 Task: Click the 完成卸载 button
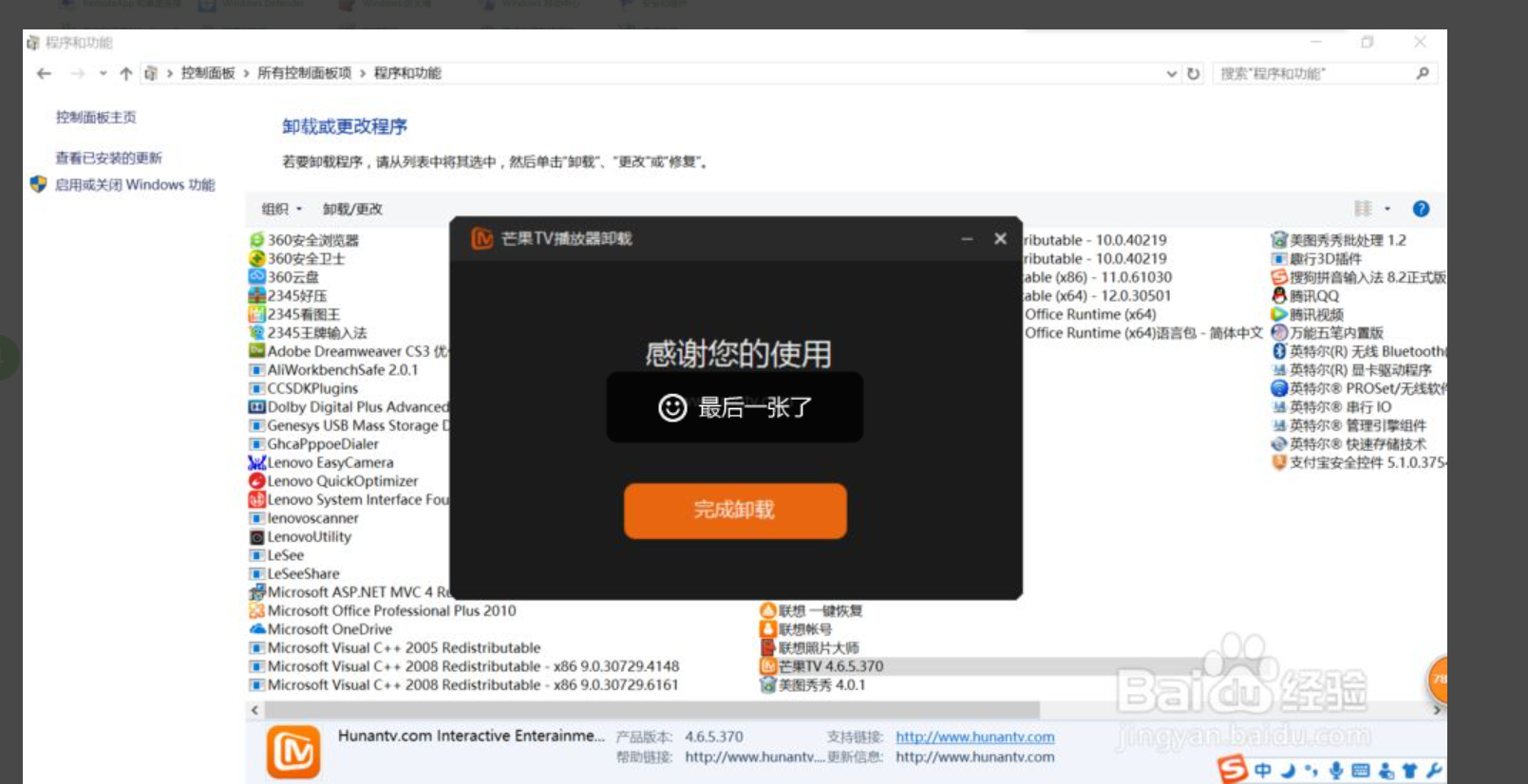coord(735,511)
